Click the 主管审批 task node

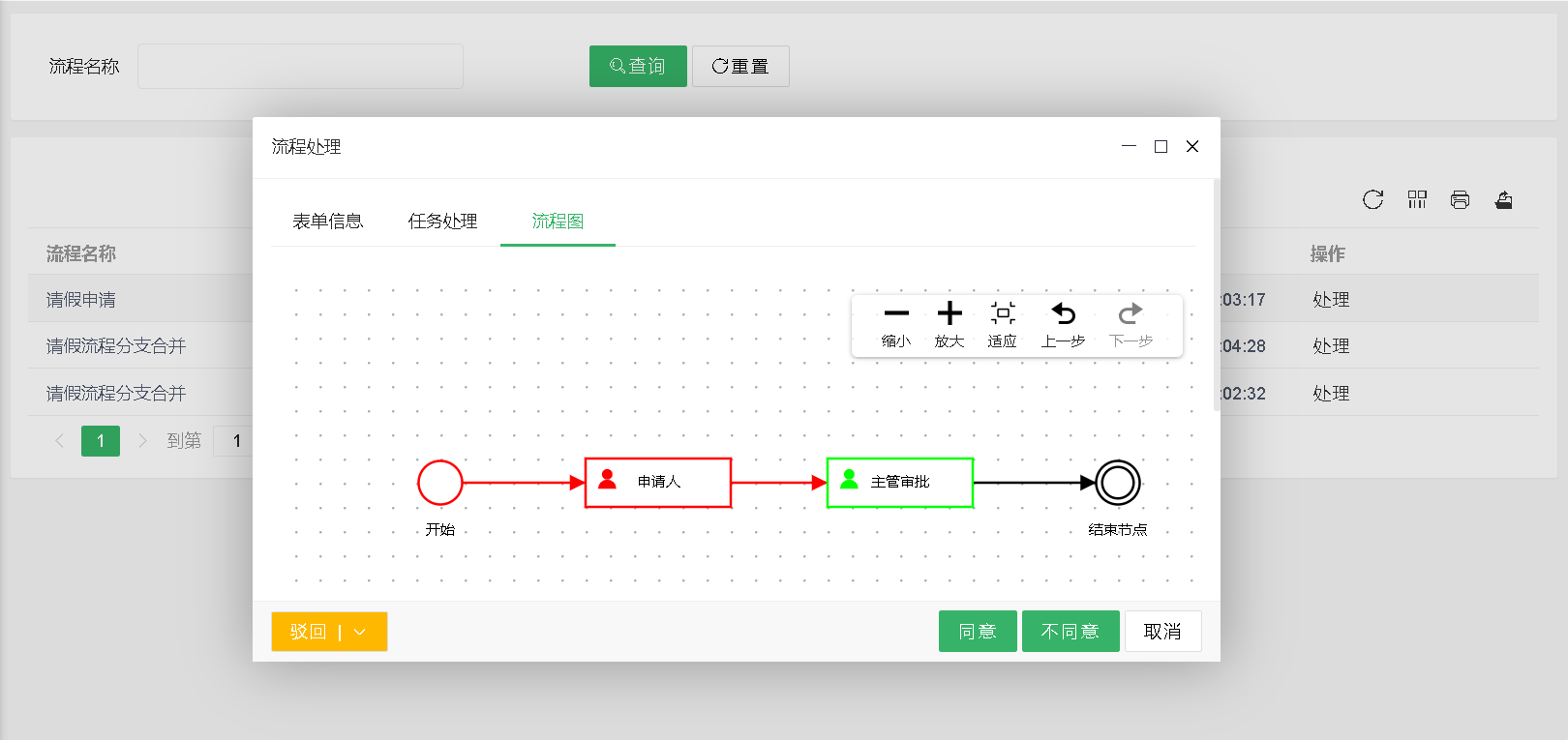(x=900, y=483)
